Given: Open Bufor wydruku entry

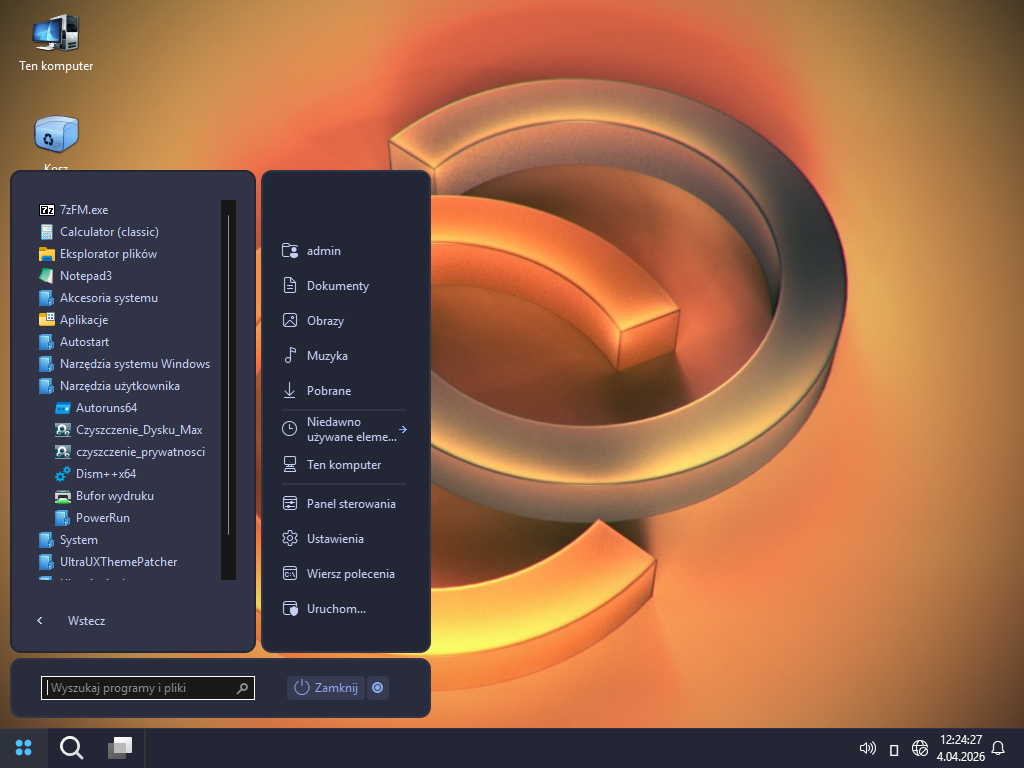Looking at the screenshot, I should tap(114, 496).
